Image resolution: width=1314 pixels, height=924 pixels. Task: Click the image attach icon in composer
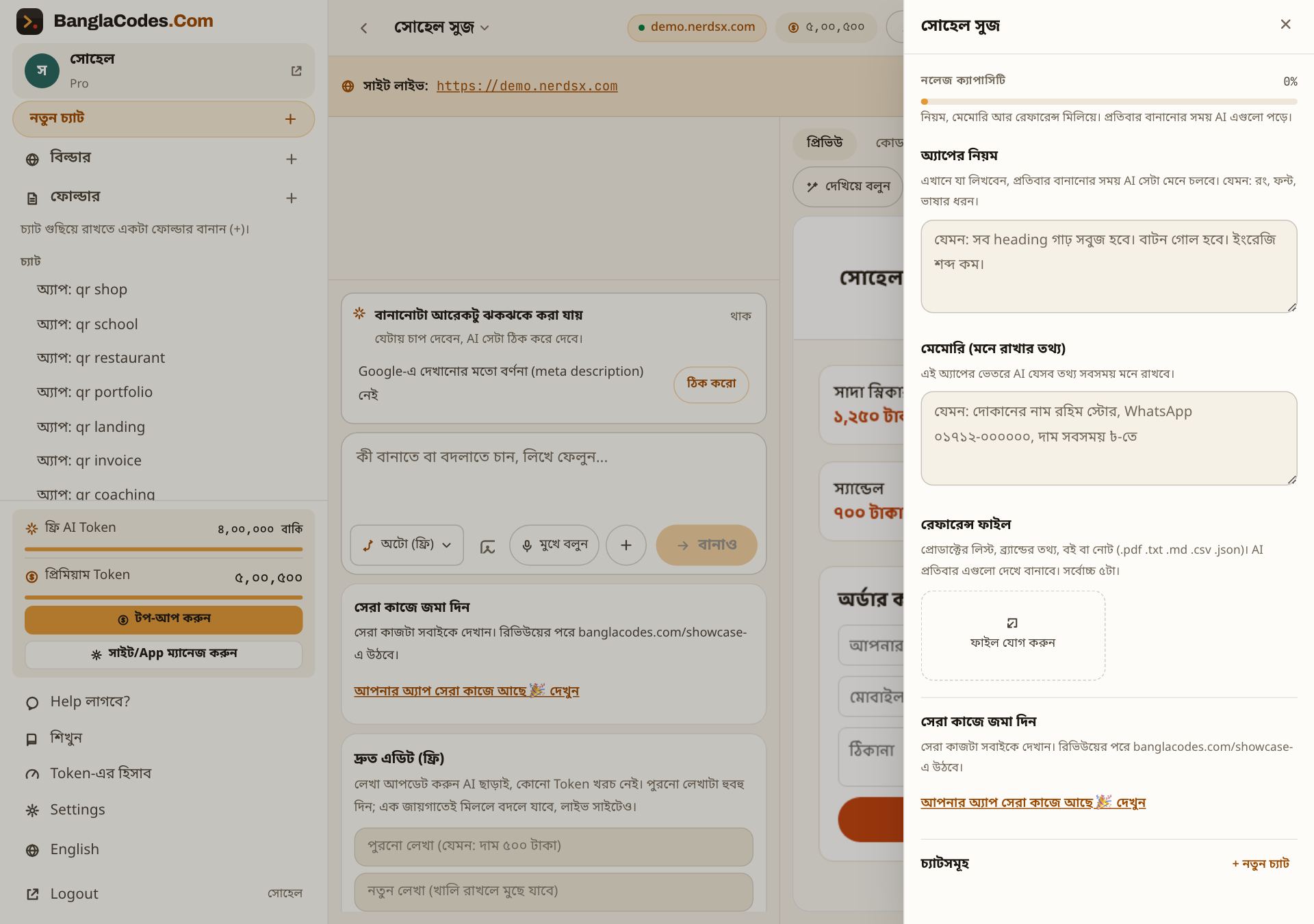pyautogui.click(x=487, y=546)
